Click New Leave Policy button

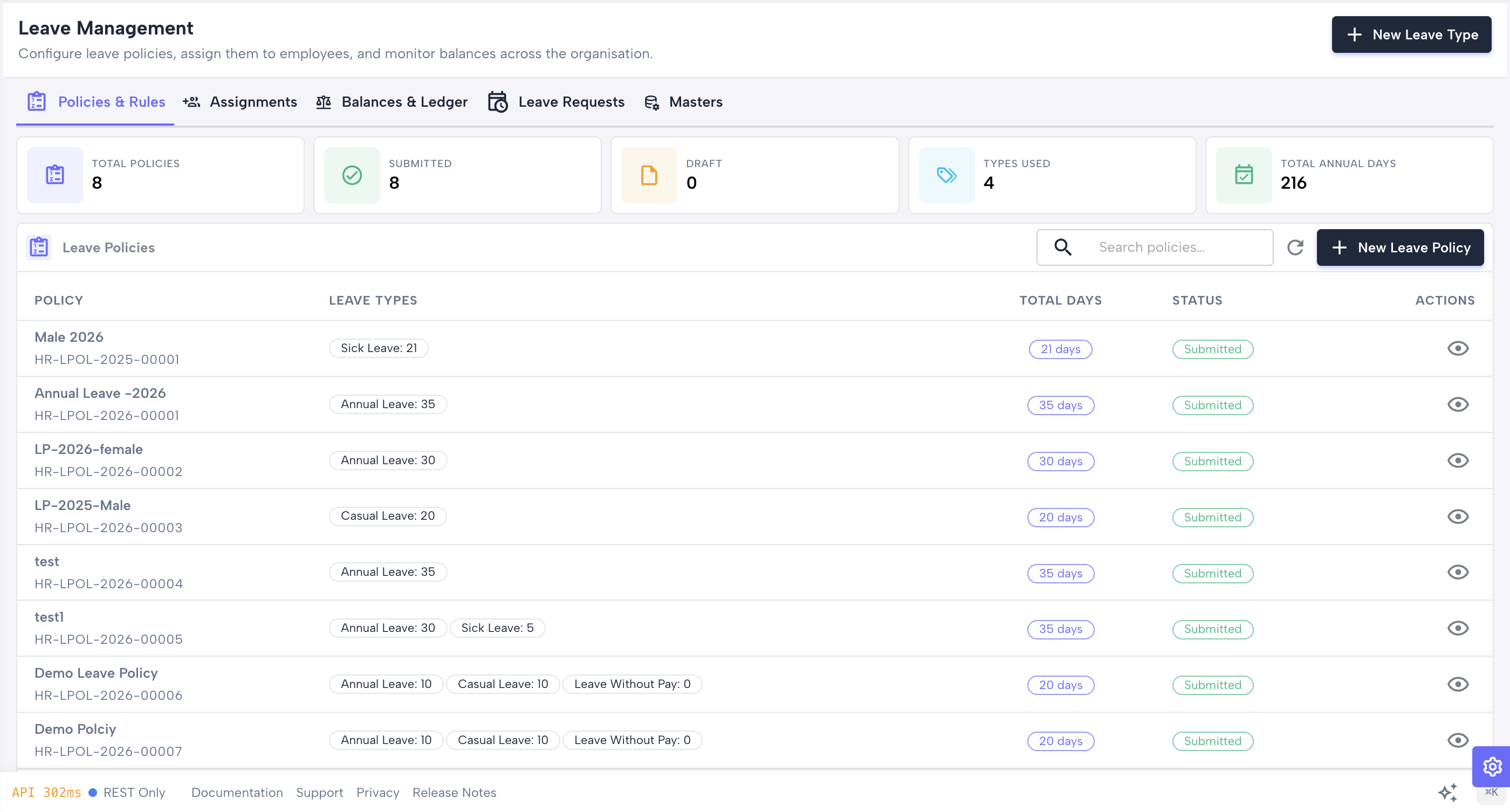[x=1401, y=247]
